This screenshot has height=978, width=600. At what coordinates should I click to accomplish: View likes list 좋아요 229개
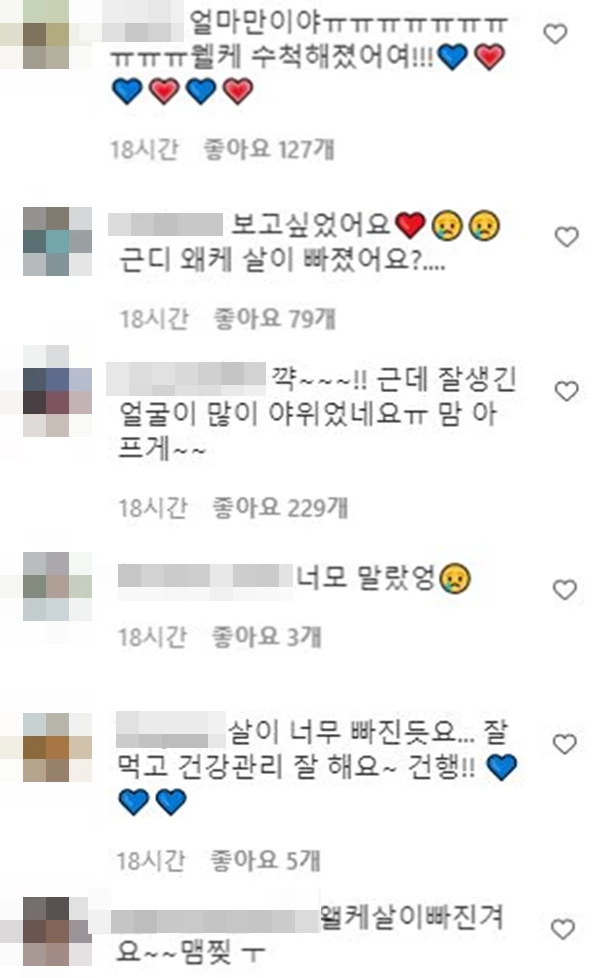[279, 508]
